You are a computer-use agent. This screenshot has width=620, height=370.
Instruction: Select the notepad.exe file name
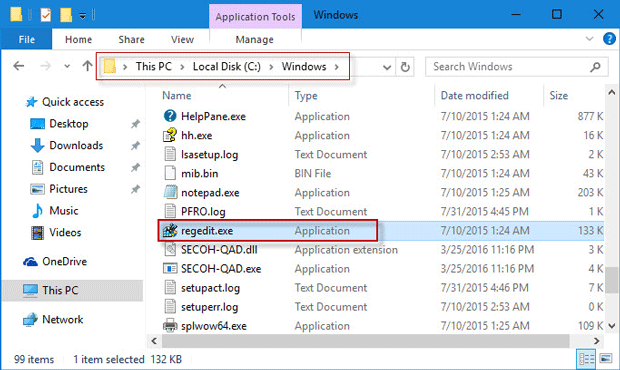point(210,193)
